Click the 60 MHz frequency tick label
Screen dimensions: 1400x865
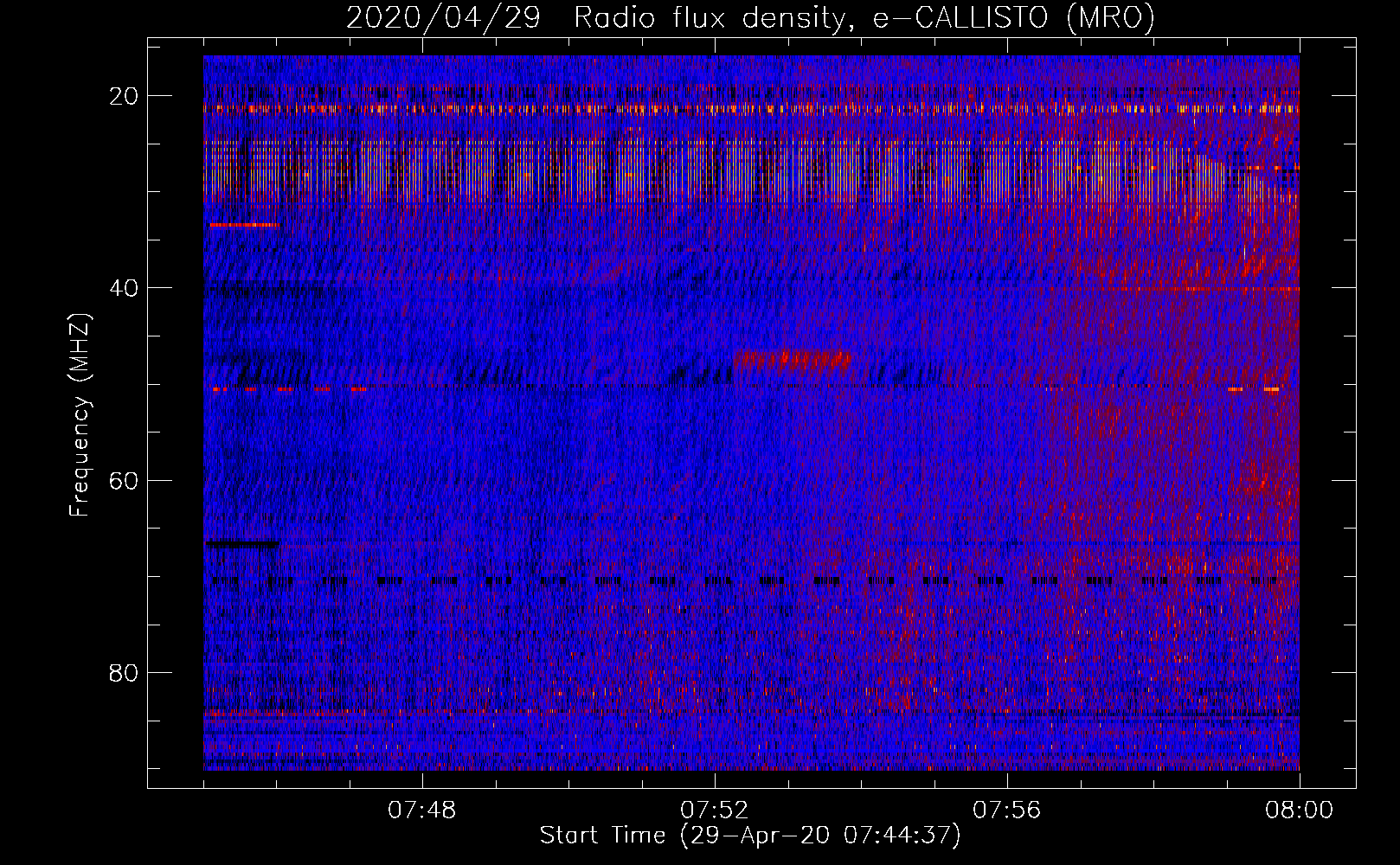[125, 480]
